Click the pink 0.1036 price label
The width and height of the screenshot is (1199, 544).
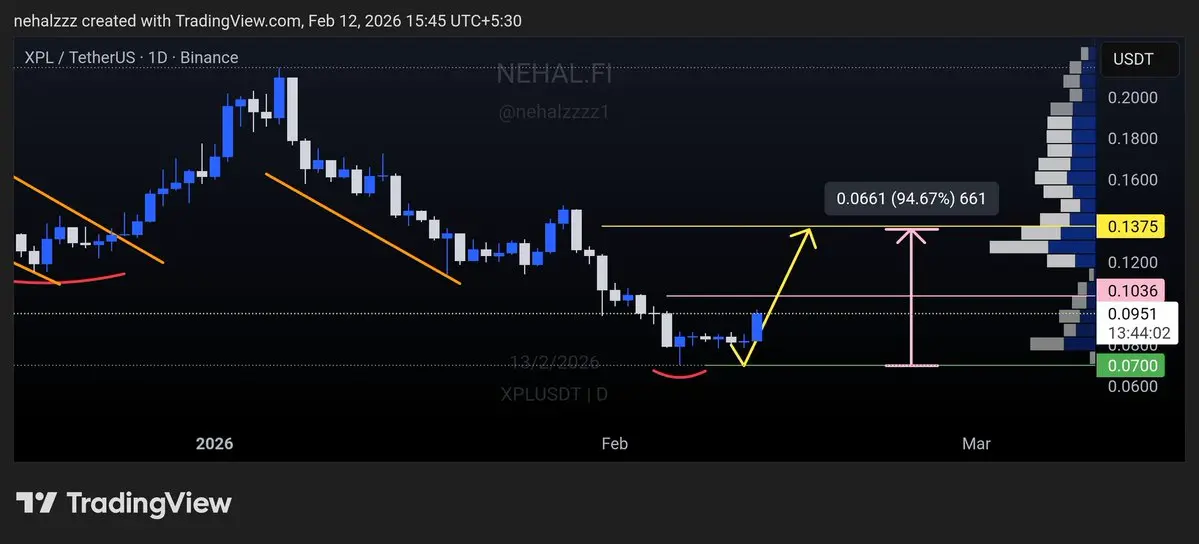1130,291
